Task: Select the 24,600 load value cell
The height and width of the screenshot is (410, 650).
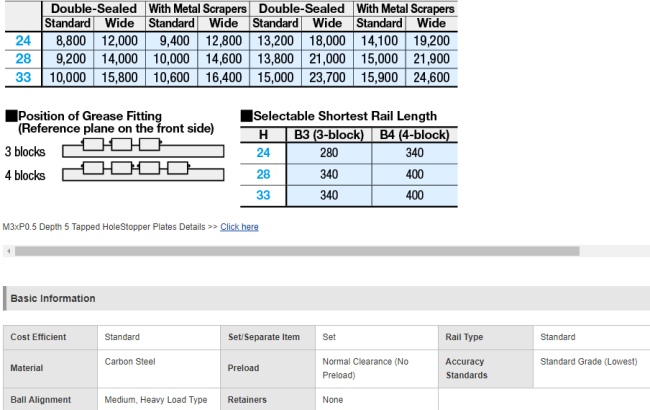Action: coord(431,77)
